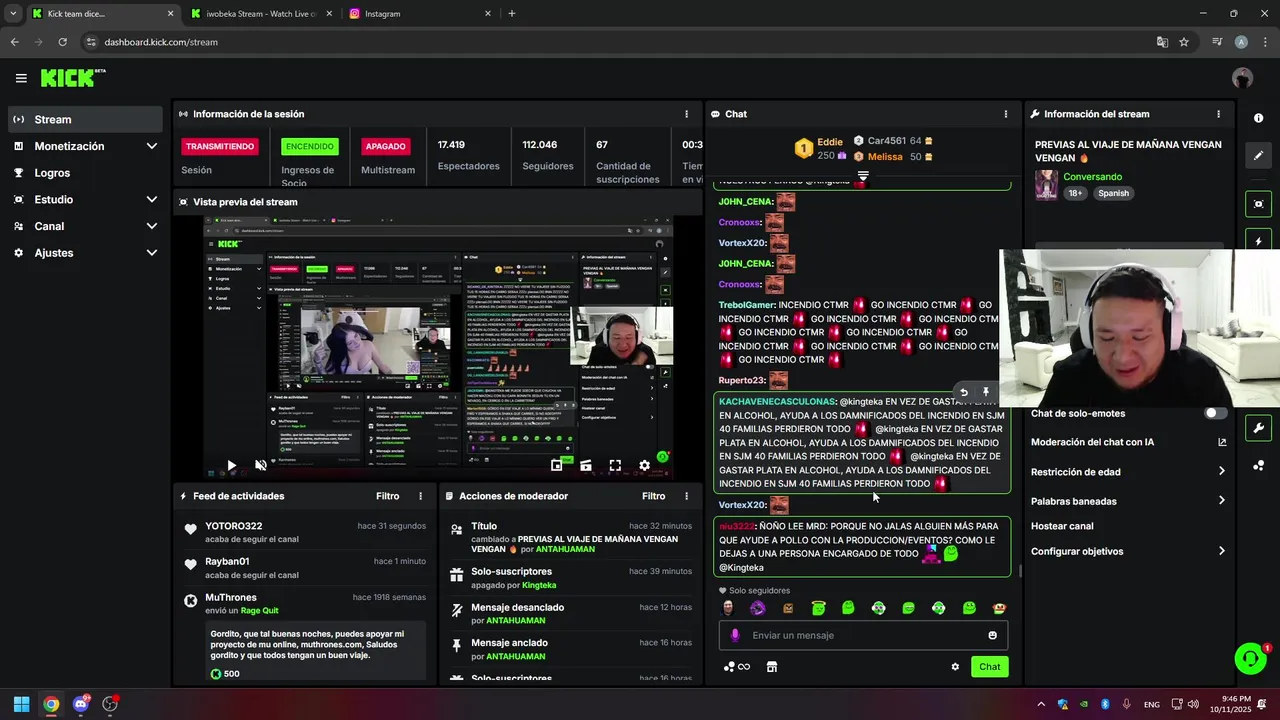Click the APAGADO Multistream badge
This screenshot has height=720, width=1280.
coord(385,146)
